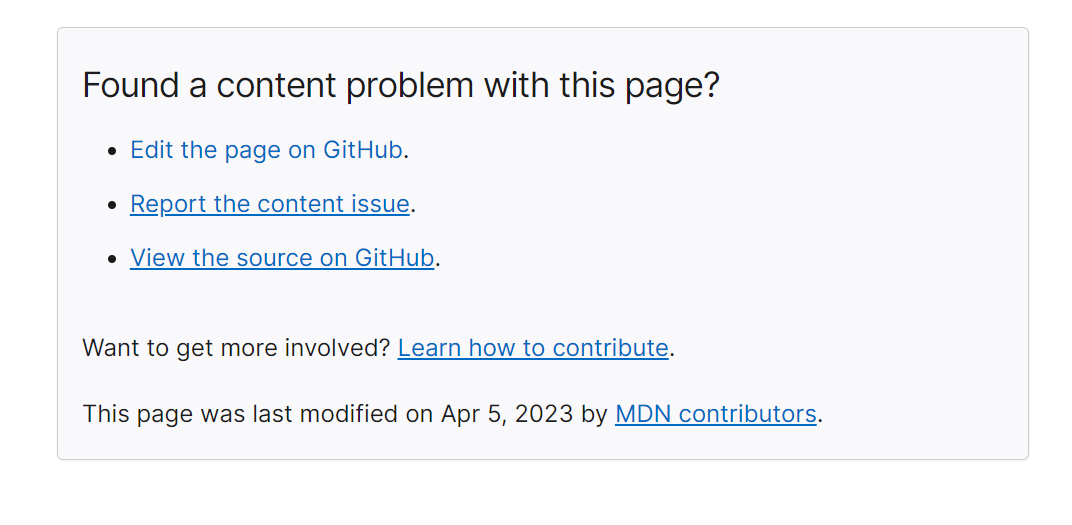The height and width of the screenshot is (525, 1072).
Task: Click the 'Want to get more involved?' text
Action: pyautogui.click(x=236, y=348)
